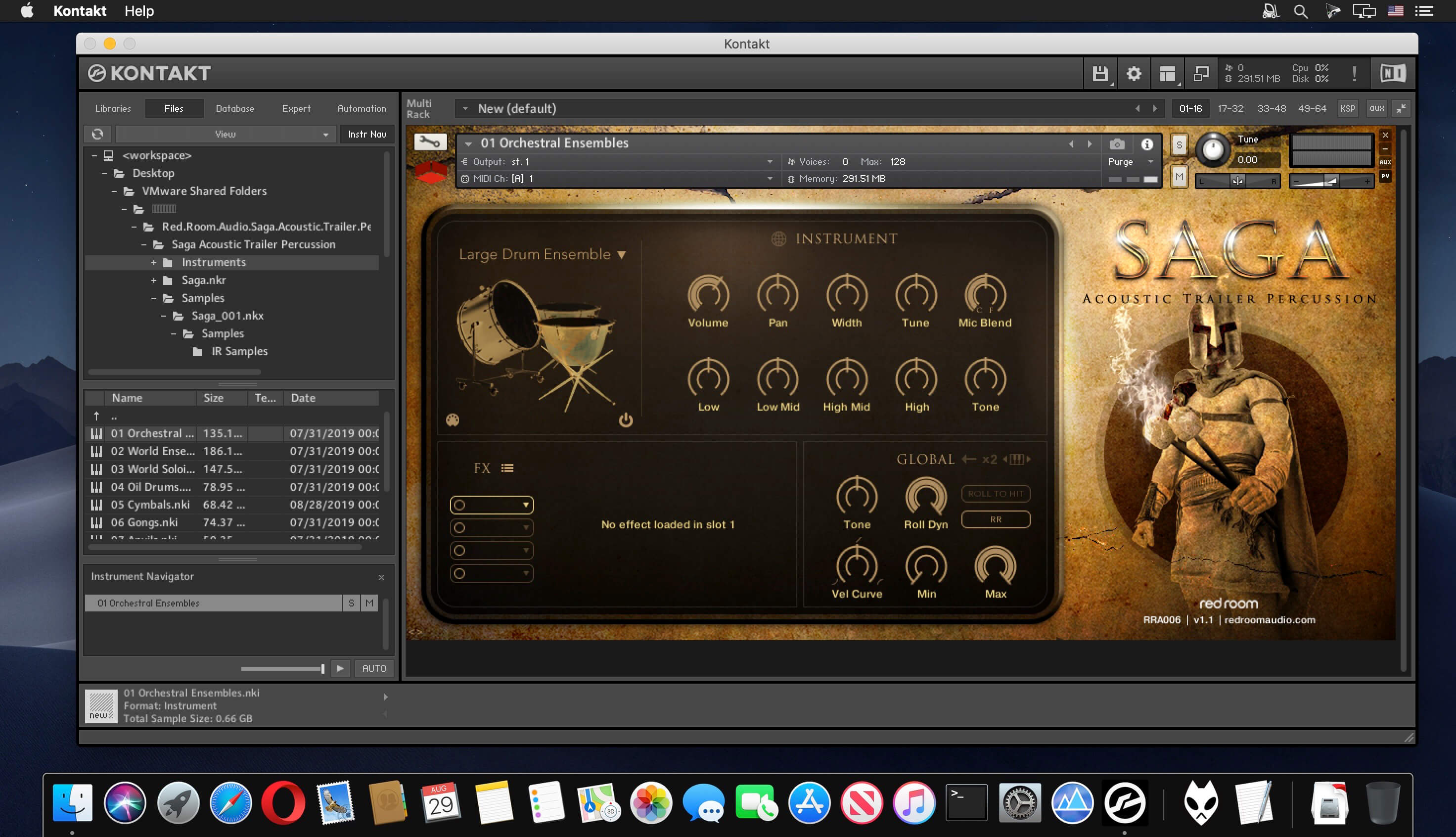This screenshot has width=1456, height=837.
Task: Click the minimized view window icon
Action: pyautogui.click(x=1201, y=74)
